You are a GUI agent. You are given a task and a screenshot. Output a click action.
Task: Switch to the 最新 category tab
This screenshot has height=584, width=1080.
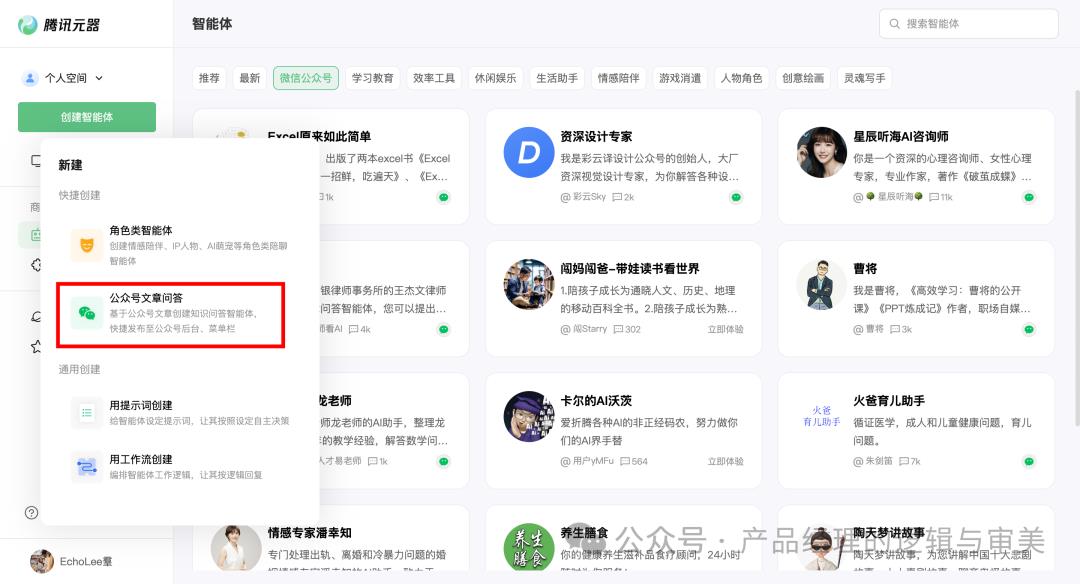250,78
